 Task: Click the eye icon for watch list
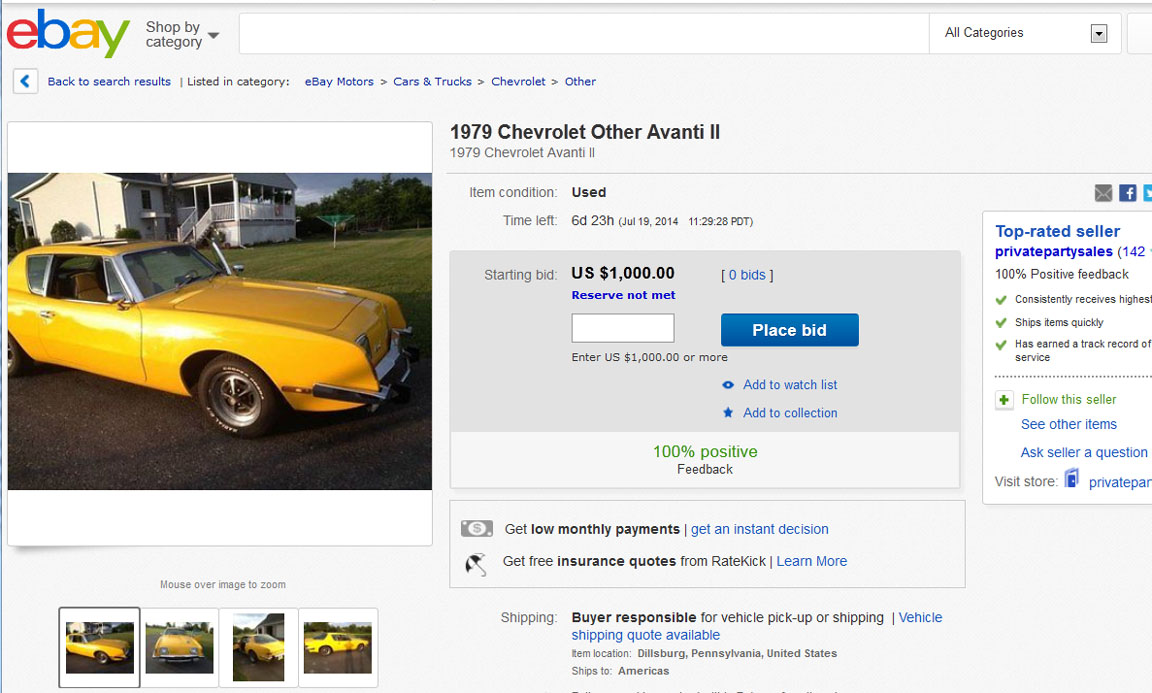728,385
